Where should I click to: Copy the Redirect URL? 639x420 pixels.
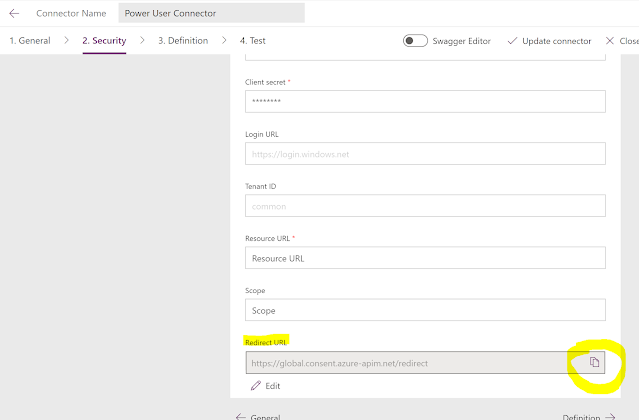pyautogui.click(x=594, y=362)
